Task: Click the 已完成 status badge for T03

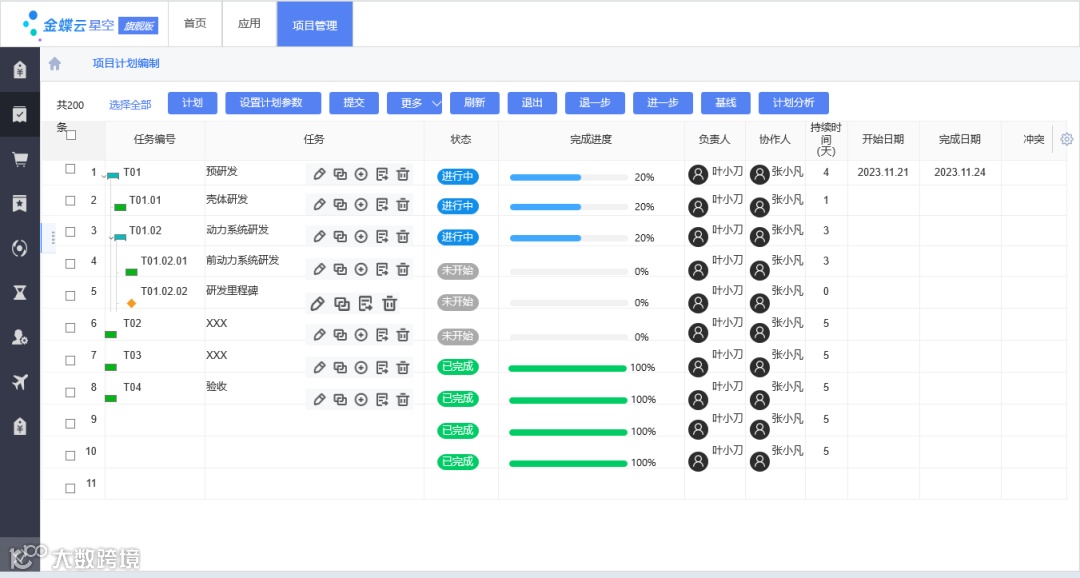Action: click(x=457, y=367)
